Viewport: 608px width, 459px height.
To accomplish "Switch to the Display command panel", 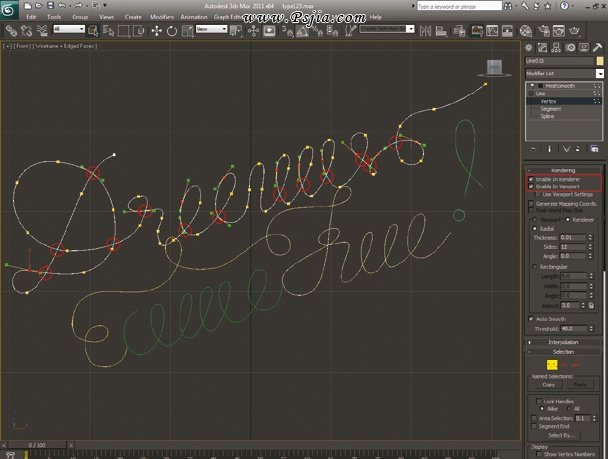I will point(584,48).
